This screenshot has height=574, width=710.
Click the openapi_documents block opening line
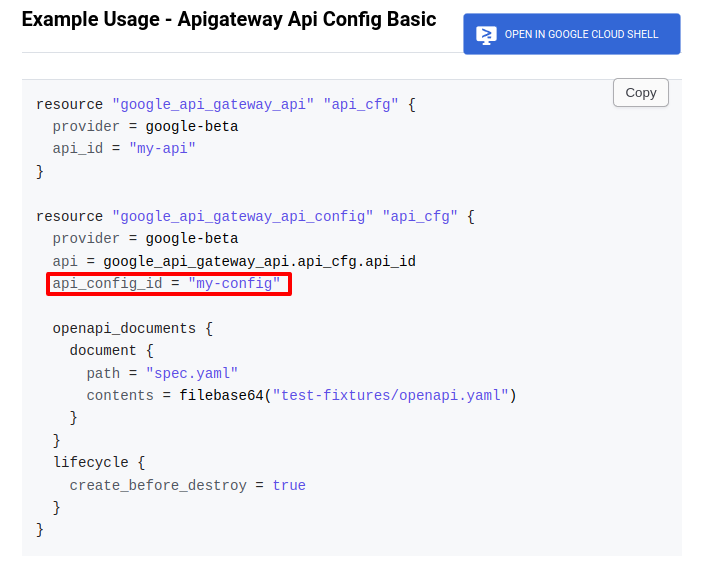pyautogui.click(x=133, y=329)
